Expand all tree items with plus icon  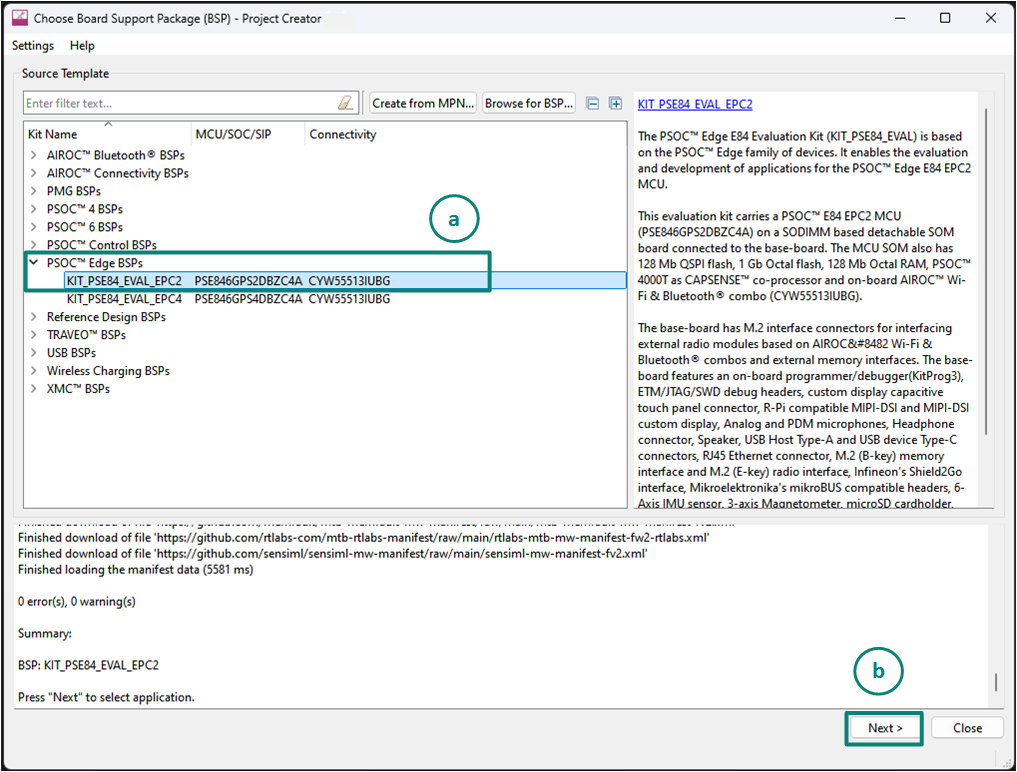click(x=615, y=103)
